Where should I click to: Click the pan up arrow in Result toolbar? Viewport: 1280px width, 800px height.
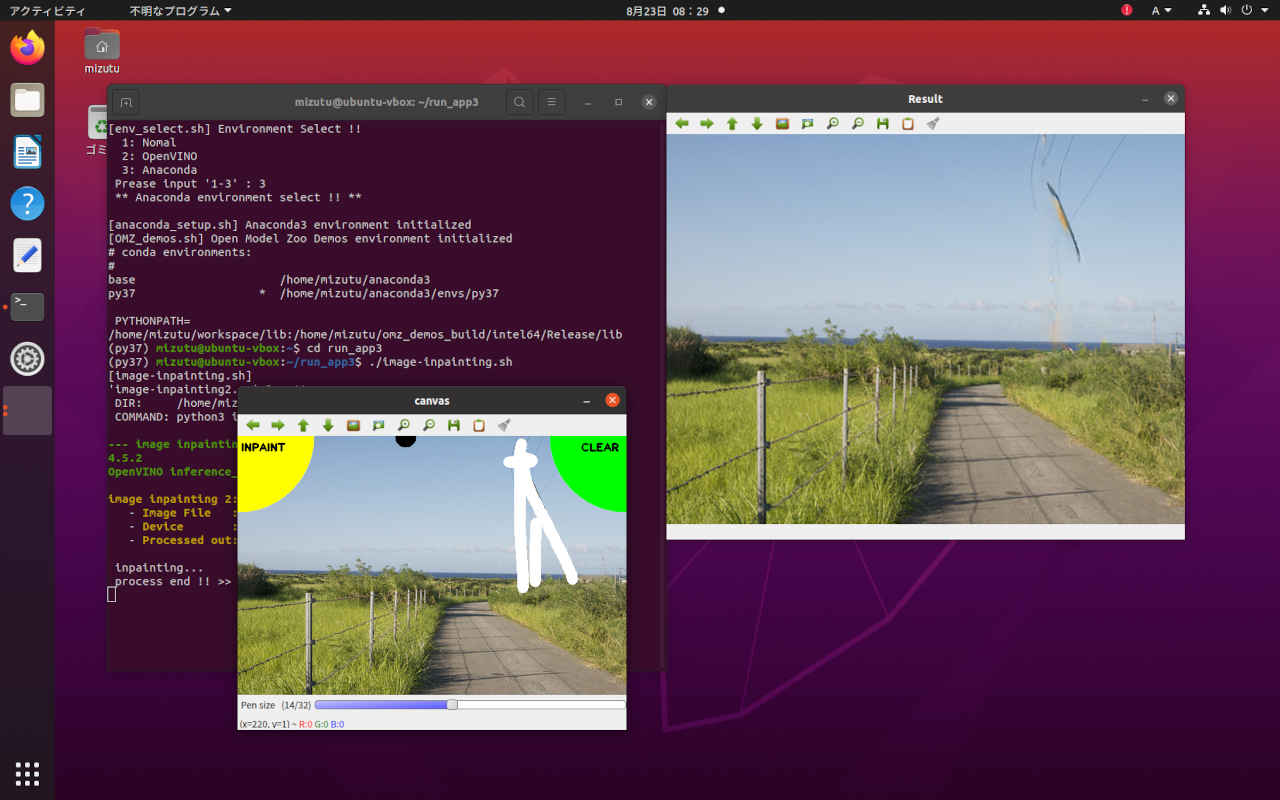pos(732,124)
